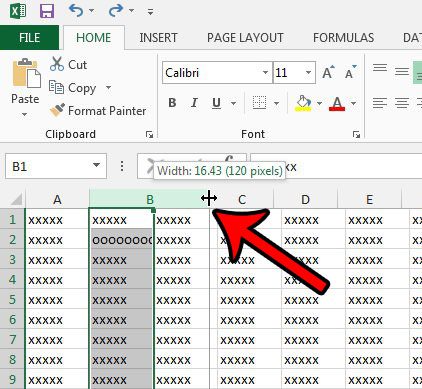Toggle Italic formatting

pos(194,103)
